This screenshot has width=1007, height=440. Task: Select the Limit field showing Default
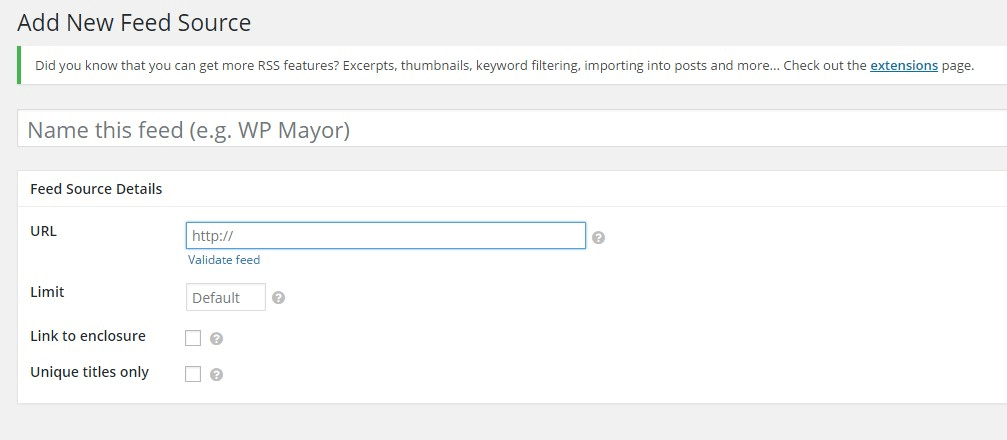click(226, 298)
